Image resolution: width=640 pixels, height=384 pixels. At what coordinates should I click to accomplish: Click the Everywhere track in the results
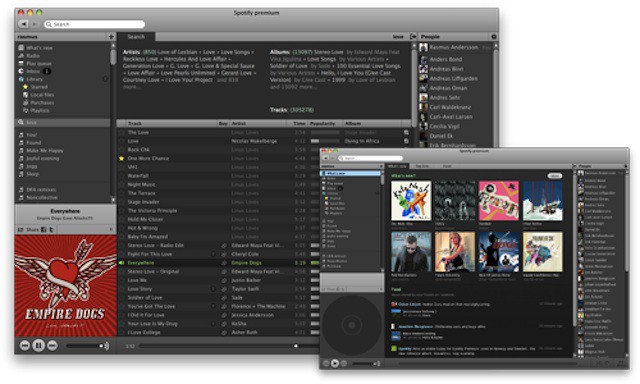(141, 263)
